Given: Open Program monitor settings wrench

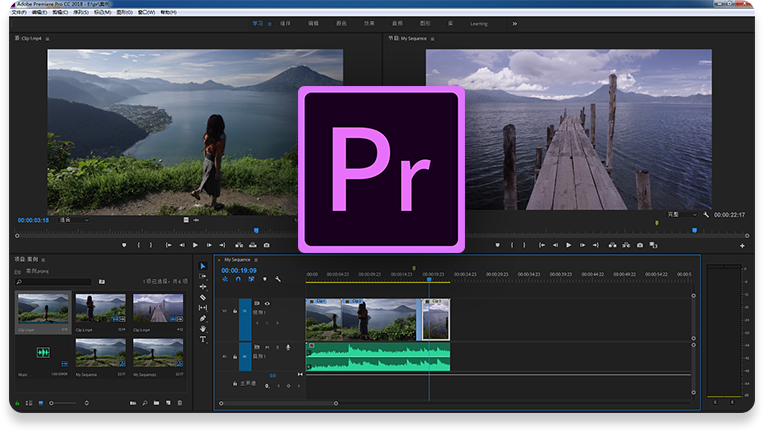Looking at the screenshot, I should click(706, 215).
